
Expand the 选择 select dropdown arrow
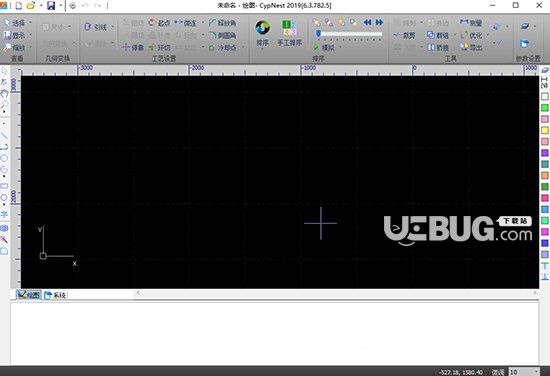click(31, 23)
